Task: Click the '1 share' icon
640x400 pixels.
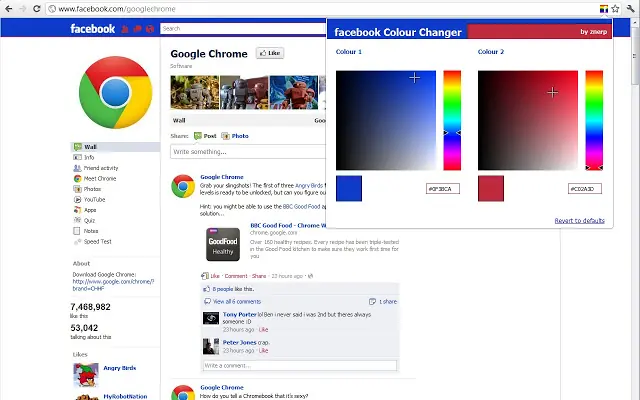Action: (372, 302)
